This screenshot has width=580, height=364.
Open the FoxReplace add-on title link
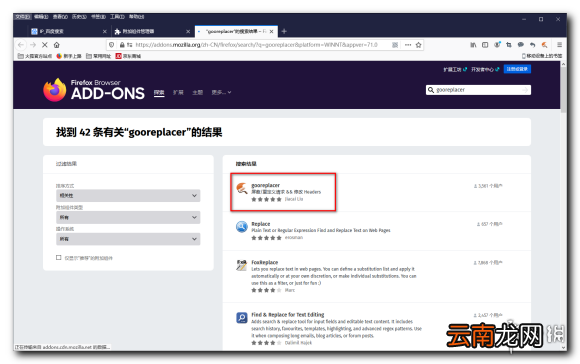coord(264,262)
